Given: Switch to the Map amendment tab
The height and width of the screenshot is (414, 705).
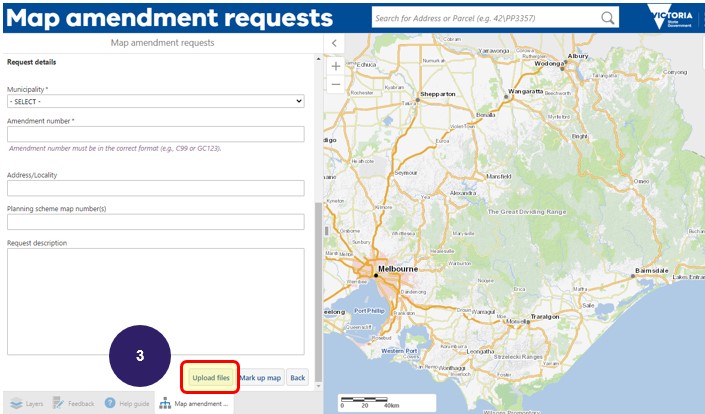Looking at the screenshot, I should [195, 404].
